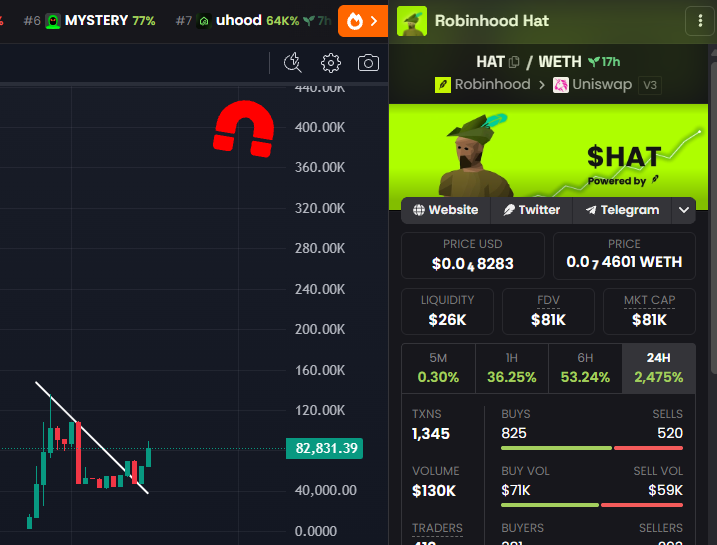Image resolution: width=717 pixels, height=545 pixels.
Task: Click the right panel scrollbar
Action: 714,219
